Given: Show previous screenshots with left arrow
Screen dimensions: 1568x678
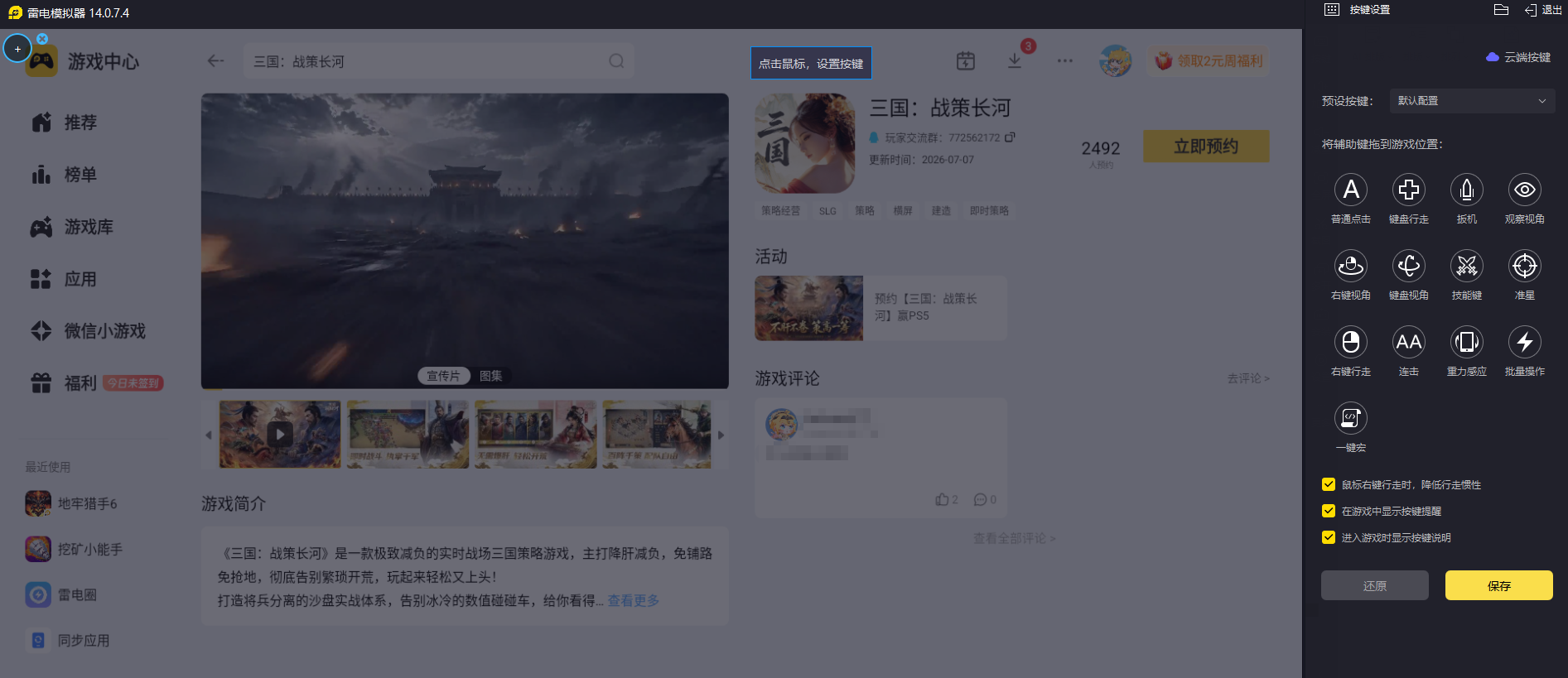Looking at the screenshot, I should [x=208, y=435].
